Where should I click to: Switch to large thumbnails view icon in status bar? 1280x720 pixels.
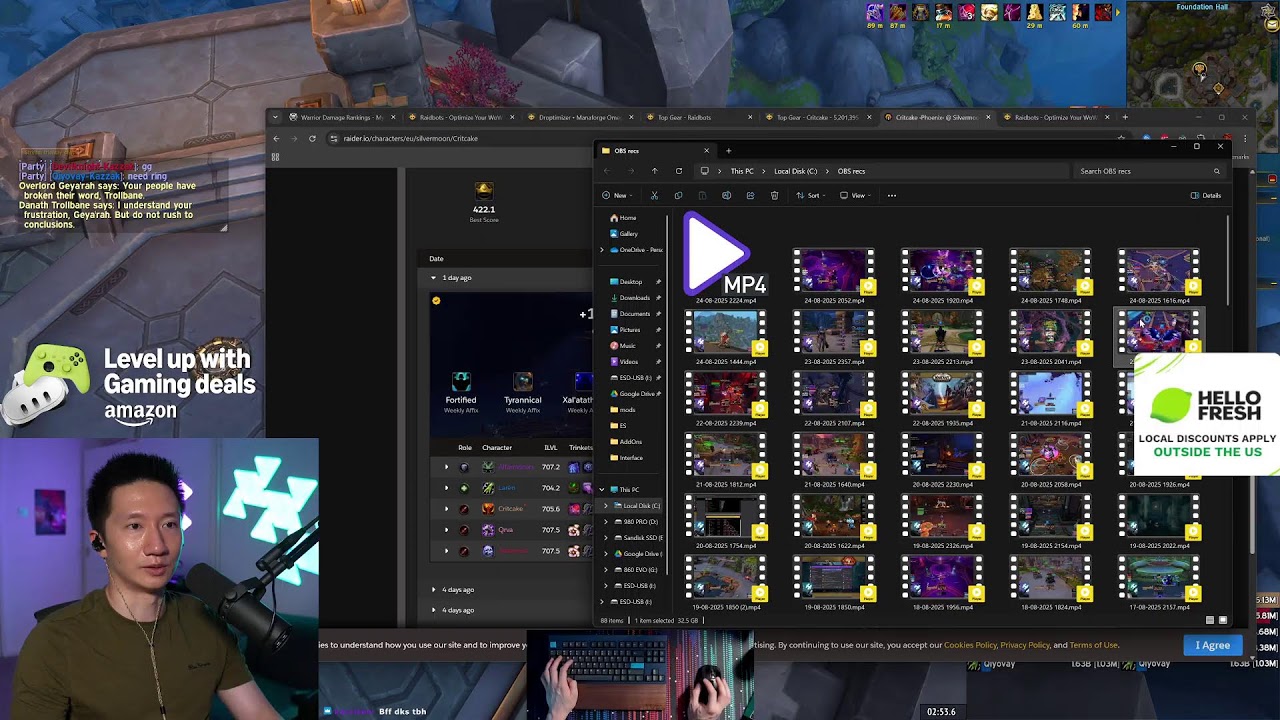pos(1222,620)
